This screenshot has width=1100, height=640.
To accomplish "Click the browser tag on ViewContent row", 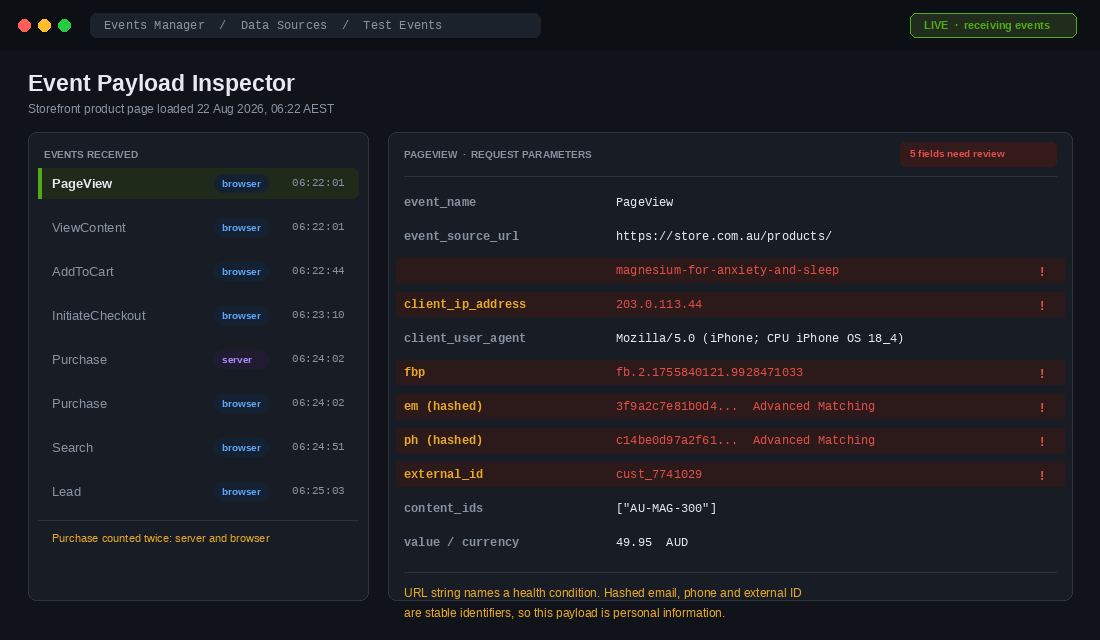I will pos(241,227).
